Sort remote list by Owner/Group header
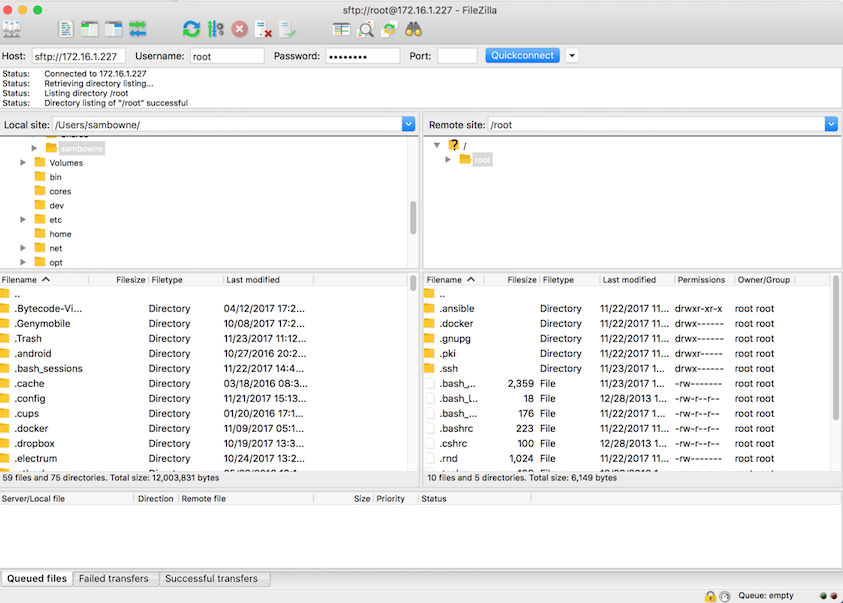This screenshot has width=843, height=603. (764, 279)
